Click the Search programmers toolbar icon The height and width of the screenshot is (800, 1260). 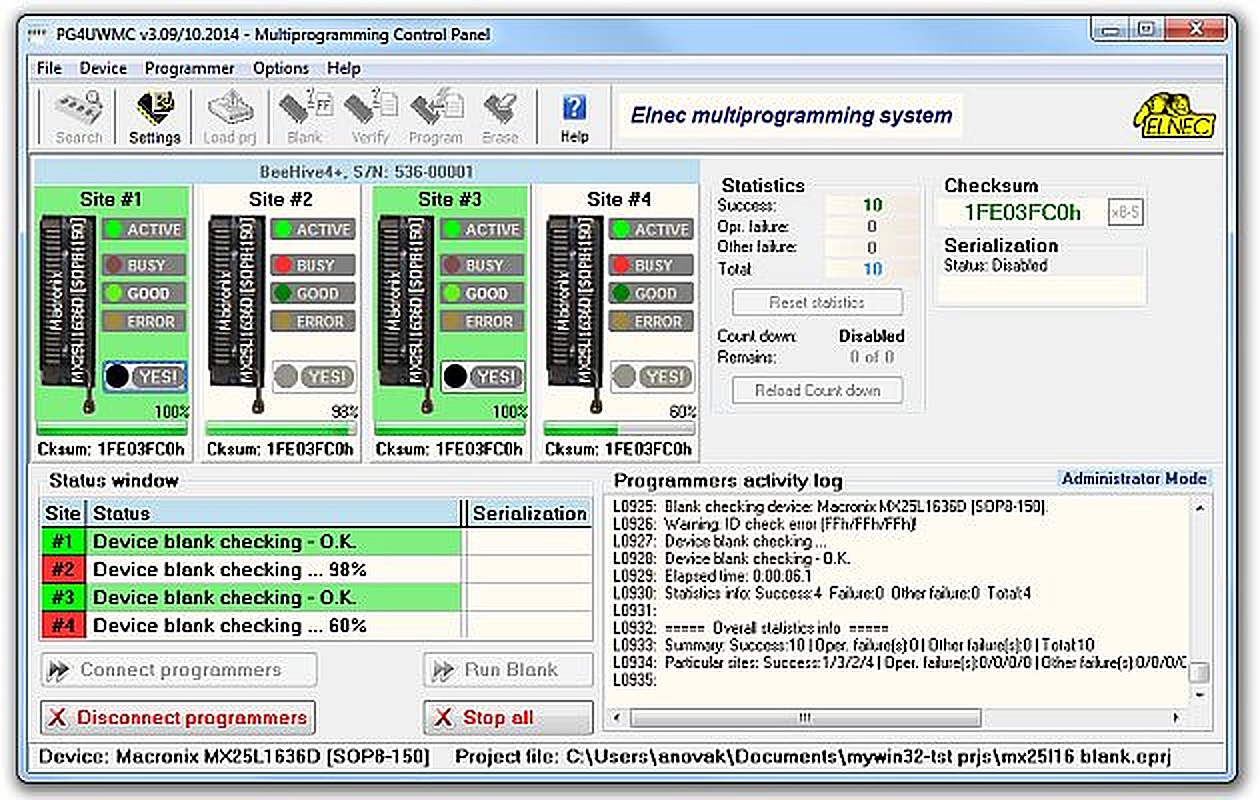pos(79,117)
